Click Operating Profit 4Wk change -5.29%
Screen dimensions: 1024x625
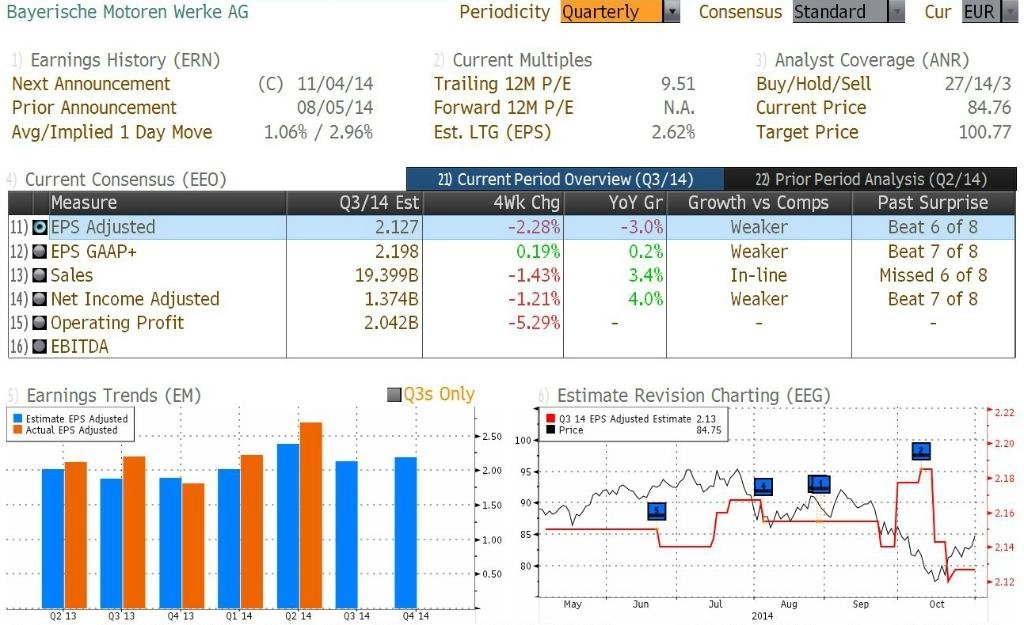pyautogui.click(x=534, y=323)
